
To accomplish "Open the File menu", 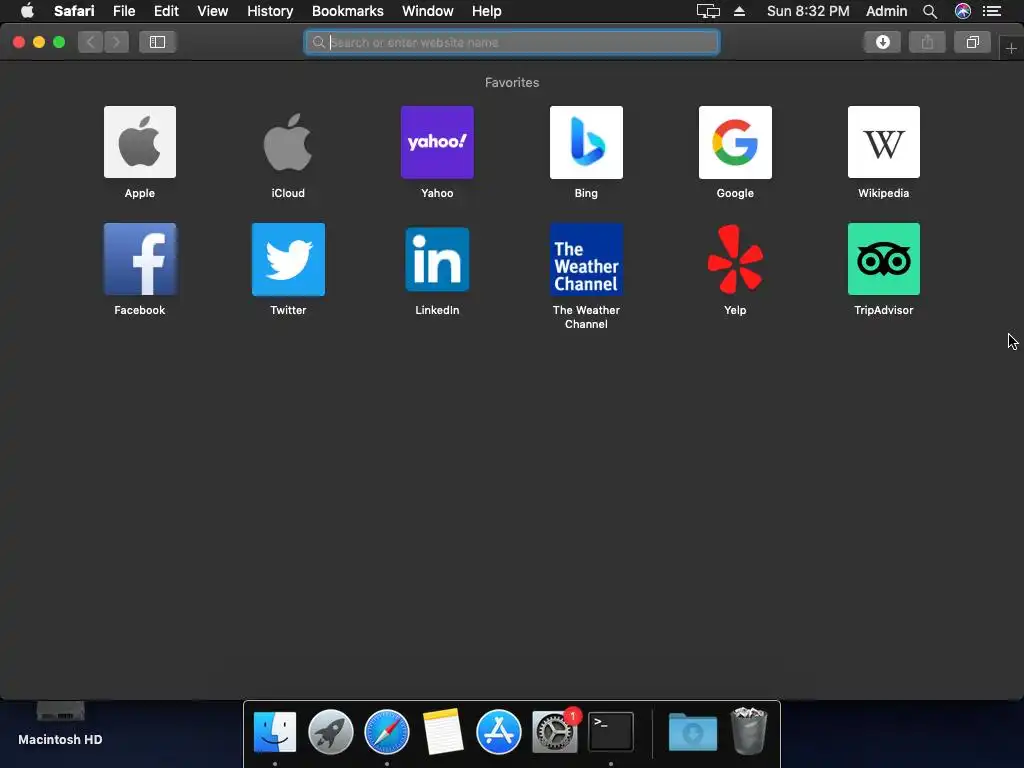I will [123, 11].
